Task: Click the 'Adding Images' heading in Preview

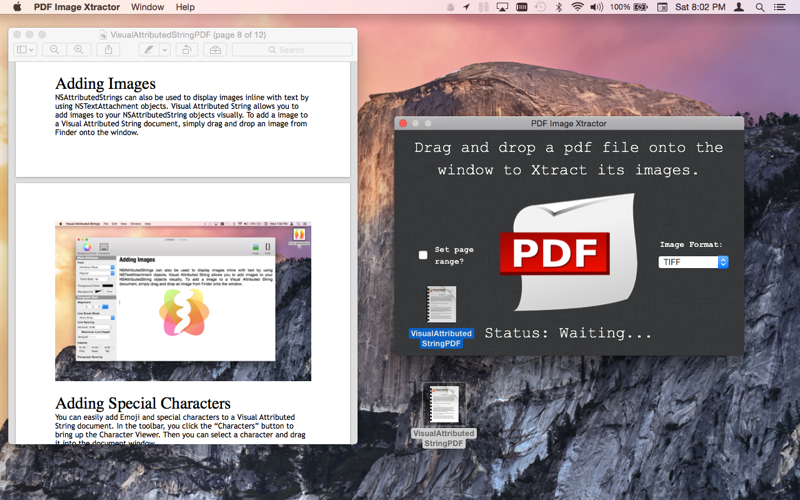Action: point(106,83)
